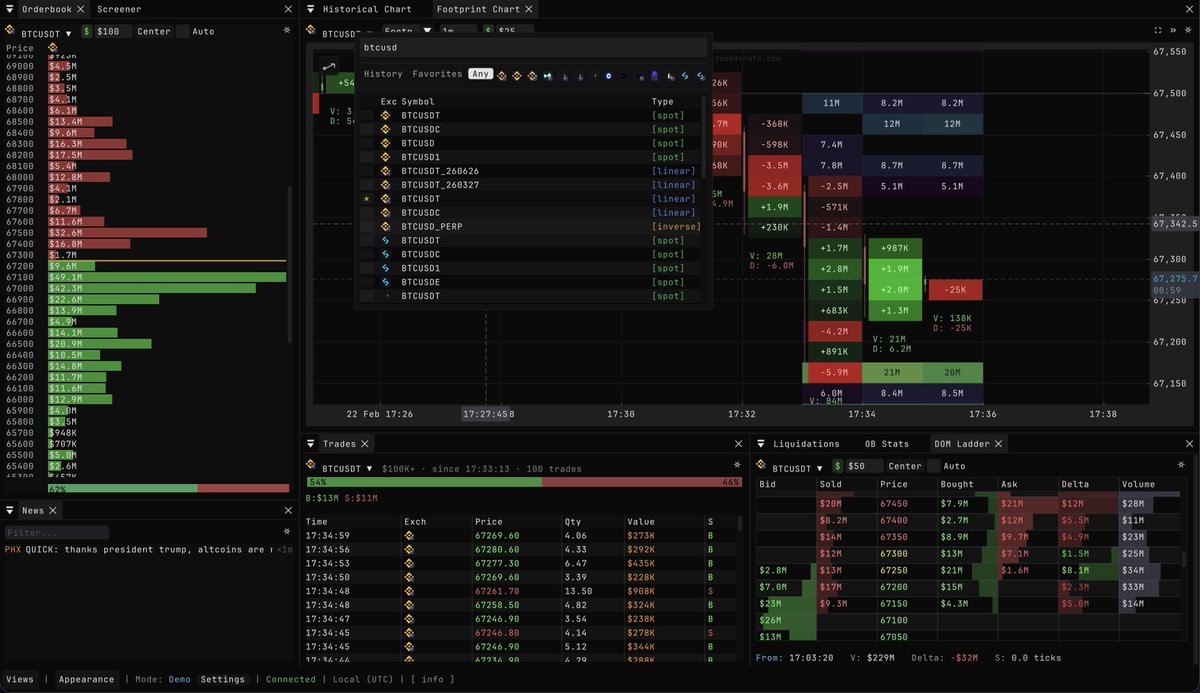1200x693 pixels.
Task: Tick favorite box for BTCUSD_PERP
Action: [x=367, y=227]
